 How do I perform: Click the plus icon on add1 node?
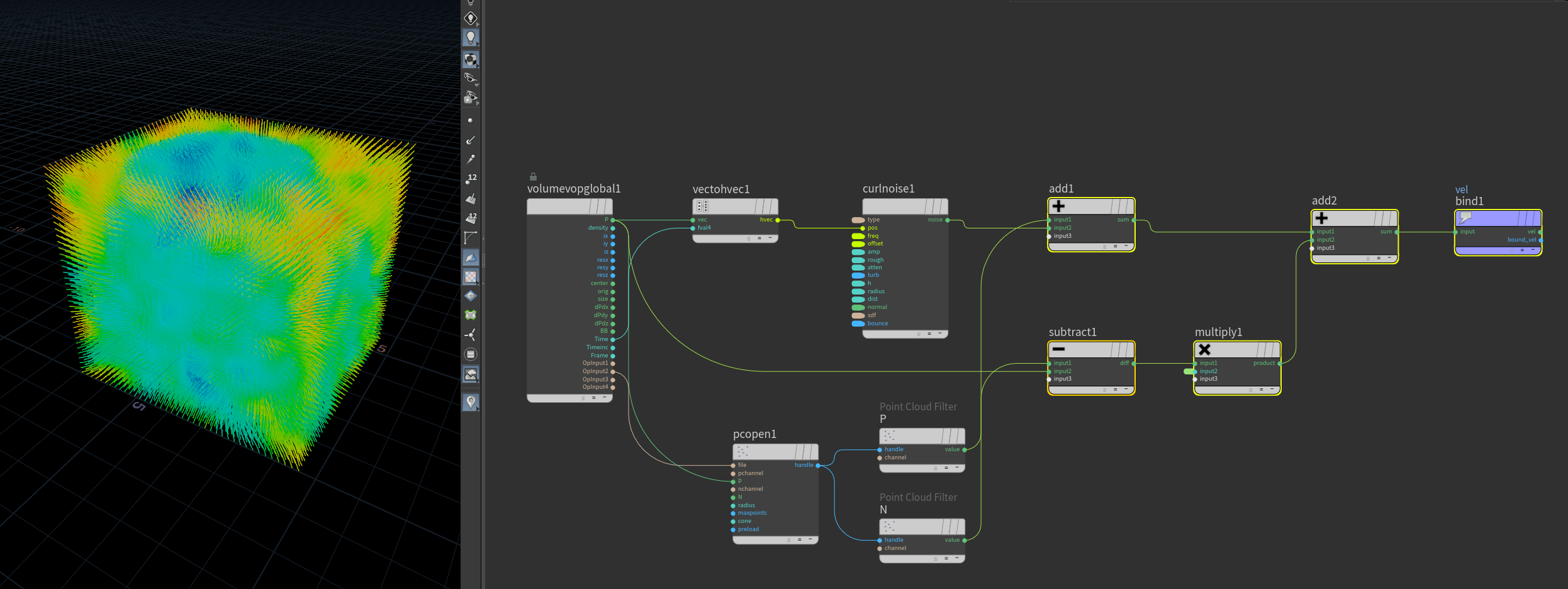point(1058,206)
